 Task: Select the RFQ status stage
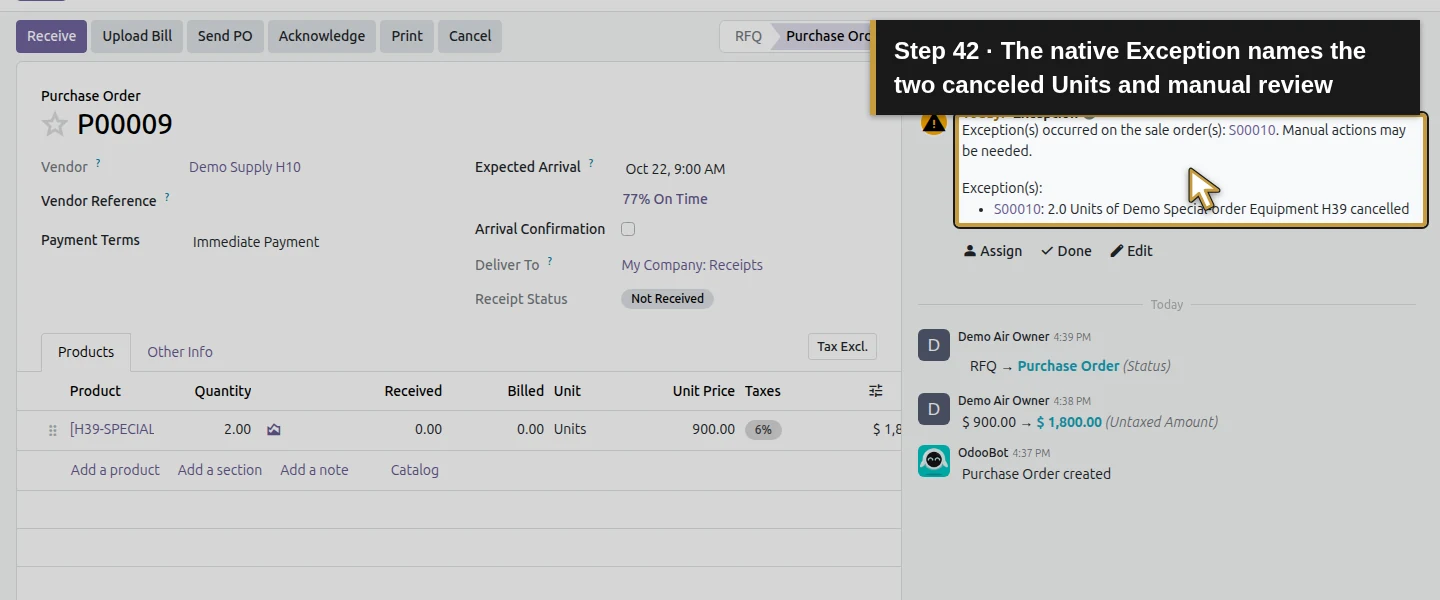click(x=748, y=36)
